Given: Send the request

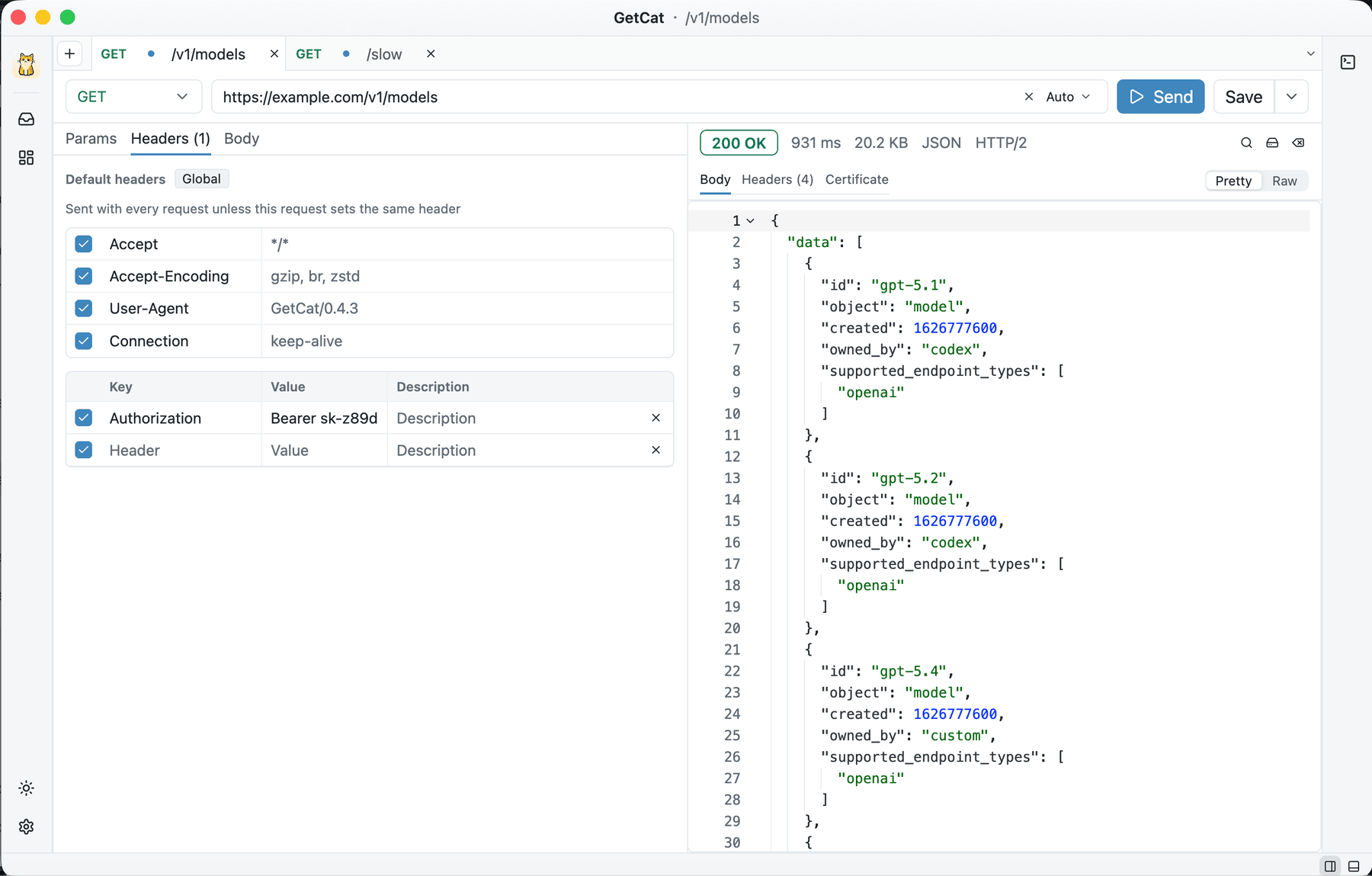Looking at the screenshot, I should 1160,97.
